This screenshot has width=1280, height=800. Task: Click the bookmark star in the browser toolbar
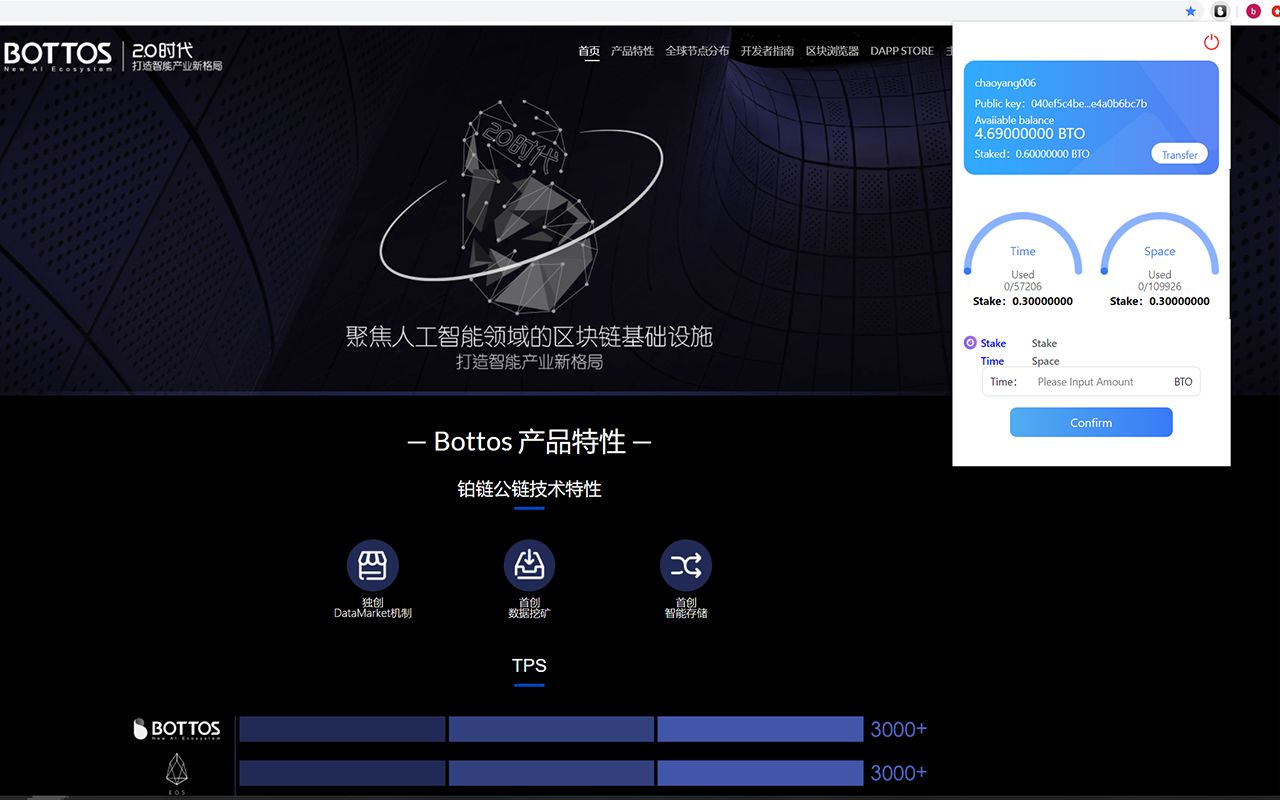[x=1190, y=11]
